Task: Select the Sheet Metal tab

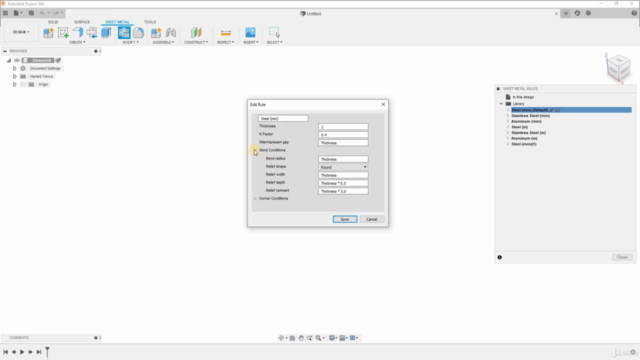Action: tap(117, 22)
